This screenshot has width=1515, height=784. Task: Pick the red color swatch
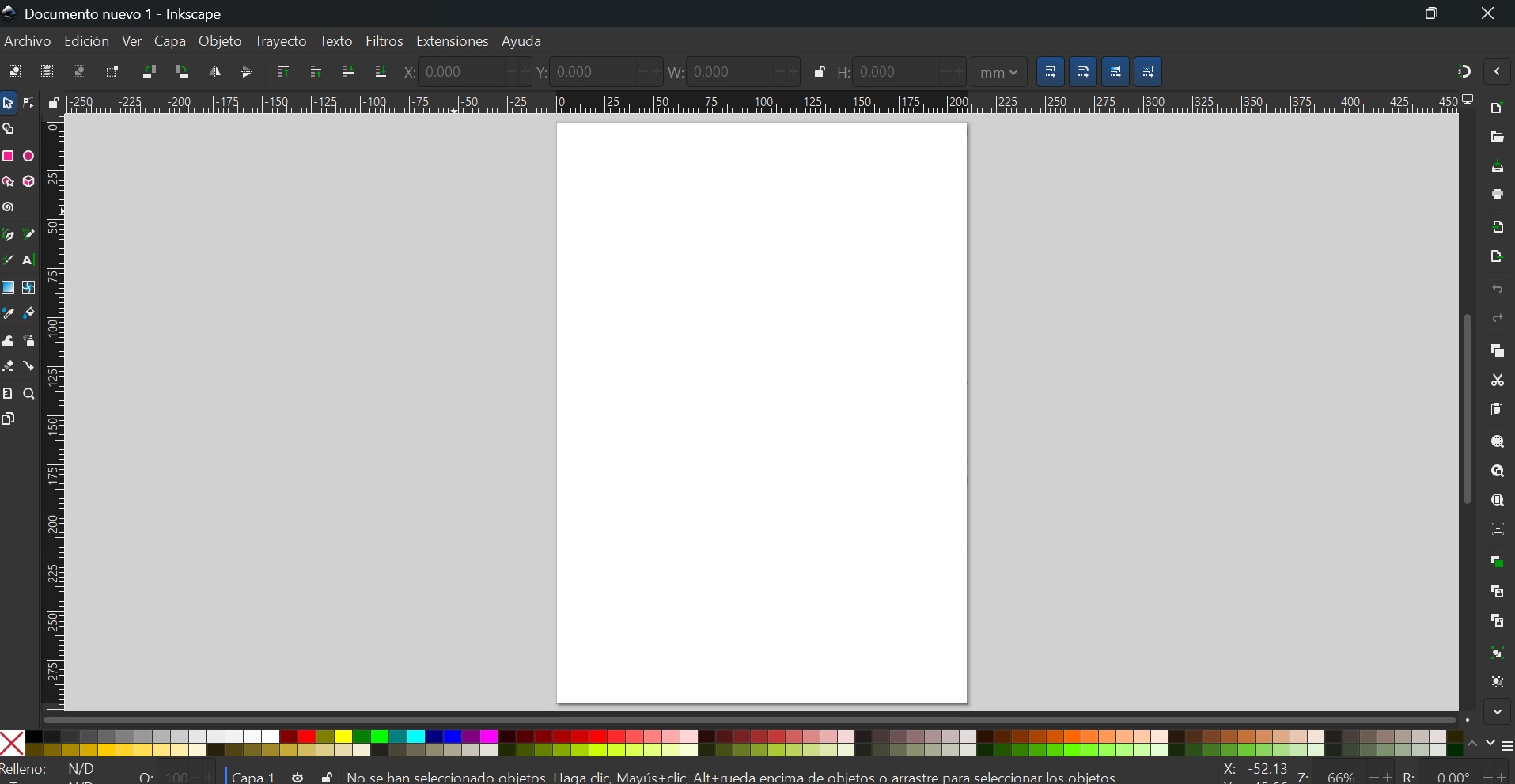tap(308, 737)
